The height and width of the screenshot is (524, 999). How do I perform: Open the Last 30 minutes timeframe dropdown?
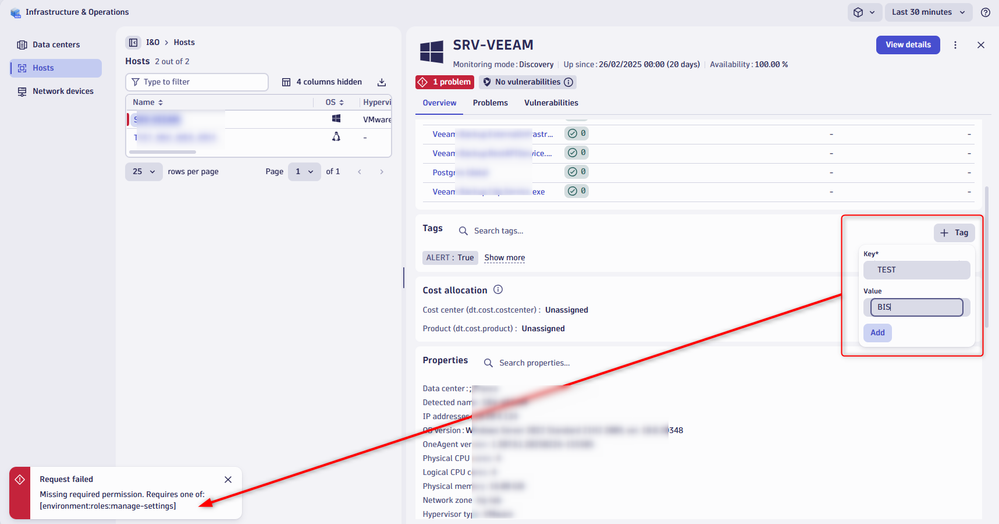pyautogui.click(x=928, y=12)
